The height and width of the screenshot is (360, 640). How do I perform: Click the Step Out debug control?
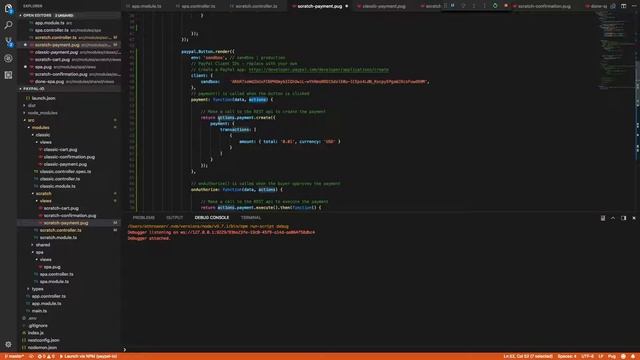(484, 6)
